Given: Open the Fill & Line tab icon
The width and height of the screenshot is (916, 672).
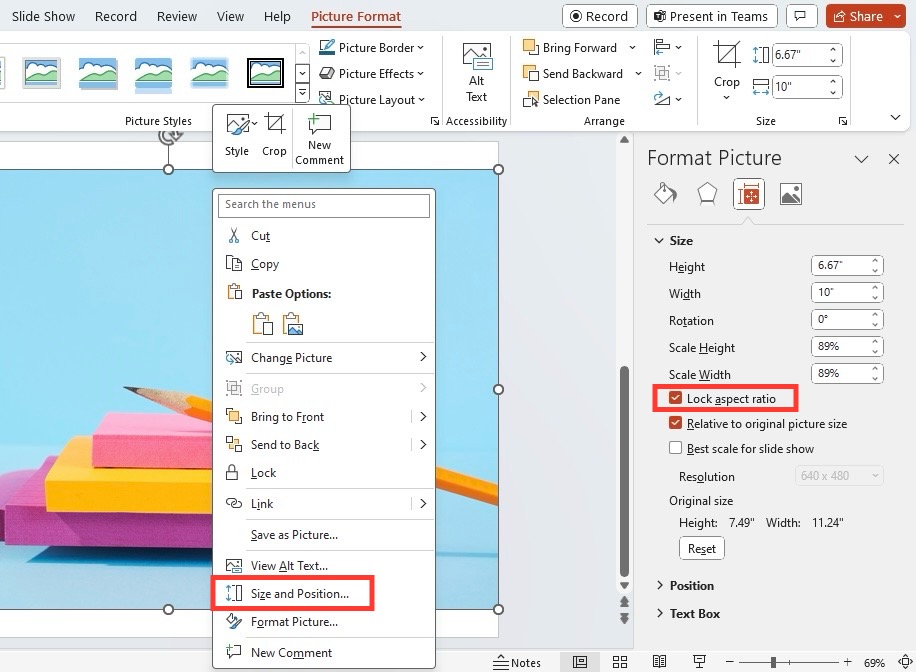Looking at the screenshot, I should pyautogui.click(x=665, y=193).
